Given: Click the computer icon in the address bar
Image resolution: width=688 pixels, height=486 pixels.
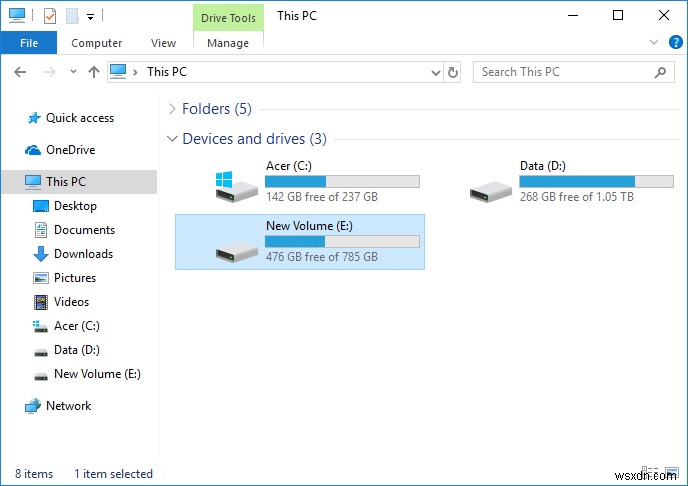Looking at the screenshot, I should (x=118, y=71).
